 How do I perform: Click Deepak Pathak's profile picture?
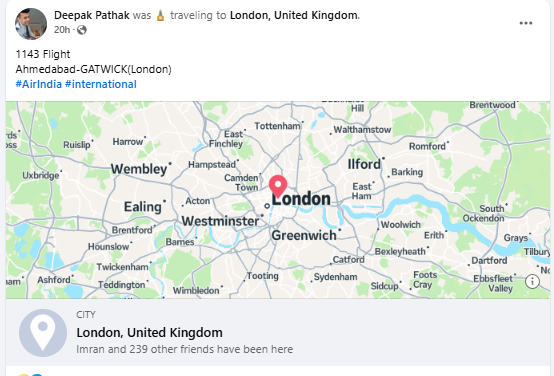(31, 24)
